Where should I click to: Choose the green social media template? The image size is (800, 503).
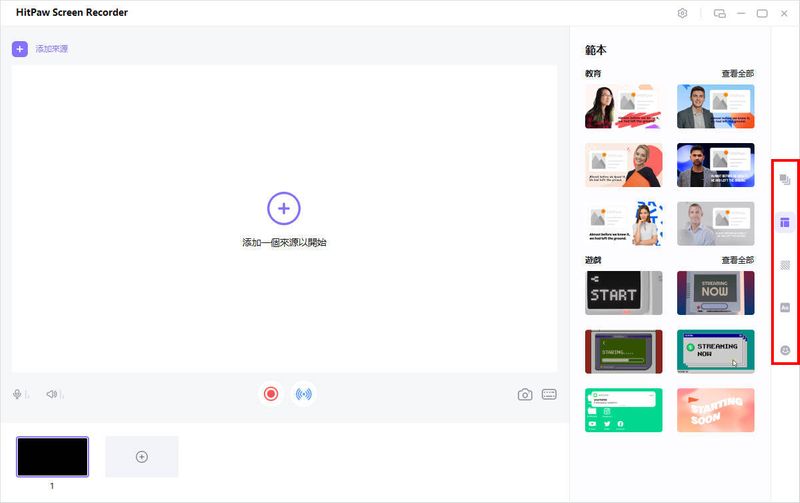623,410
